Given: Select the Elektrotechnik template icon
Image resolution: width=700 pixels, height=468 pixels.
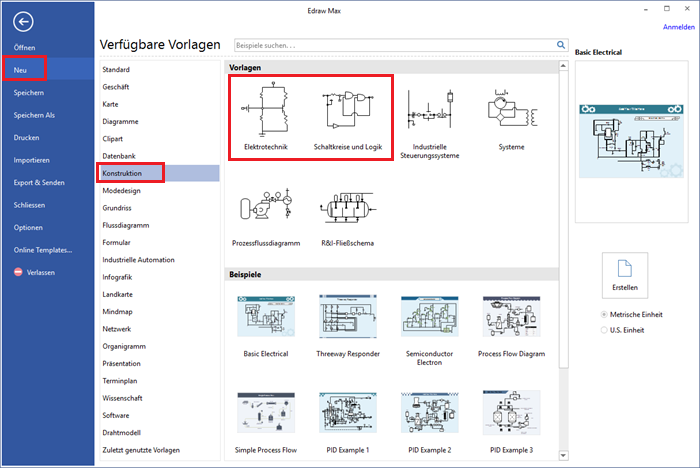Looking at the screenshot, I should coord(266,108).
